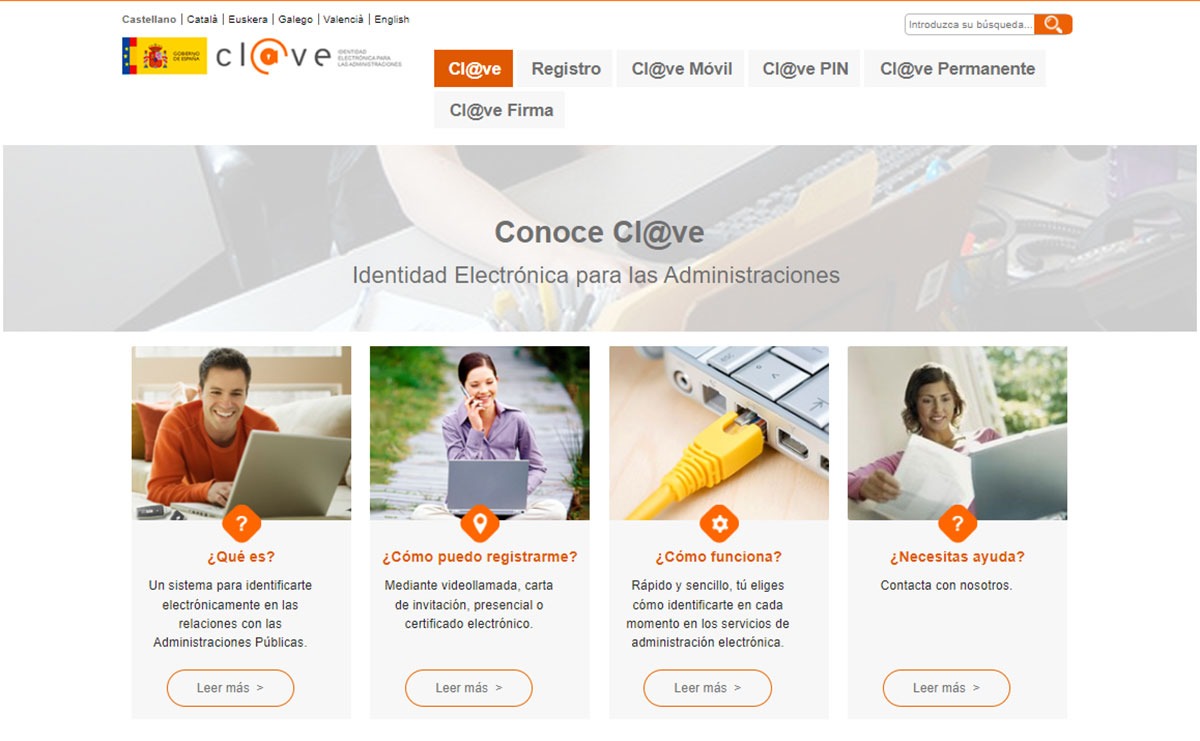This screenshot has height=741, width=1200.
Task: Click Leer más under ¿Qué es?
Action: (230, 688)
